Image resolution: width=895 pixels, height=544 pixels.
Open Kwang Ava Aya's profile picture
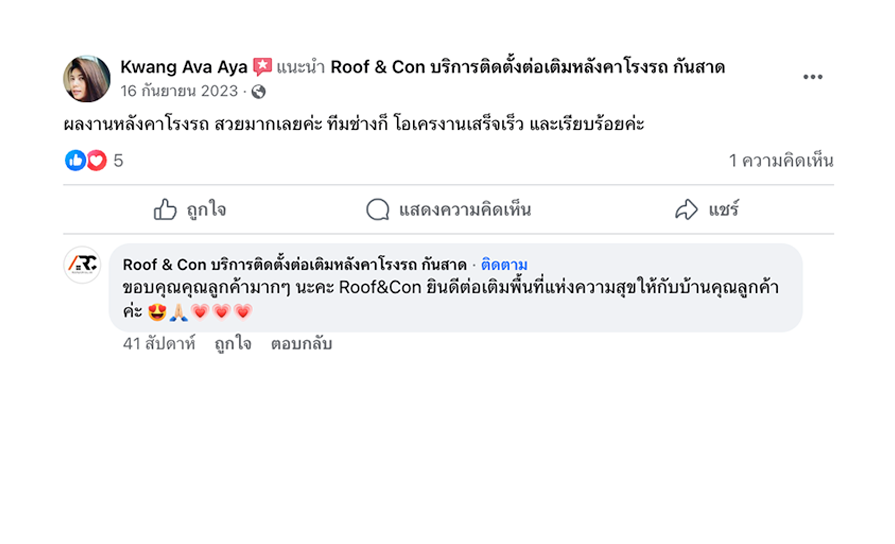point(87,79)
